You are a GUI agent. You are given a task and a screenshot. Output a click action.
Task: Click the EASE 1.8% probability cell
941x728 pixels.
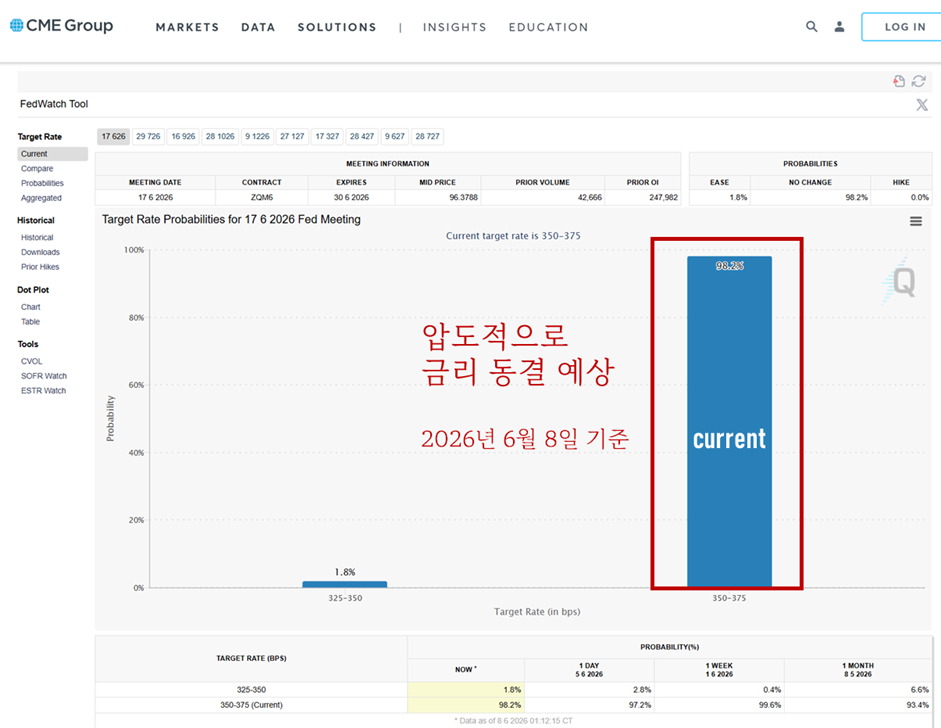click(x=720, y=197)
